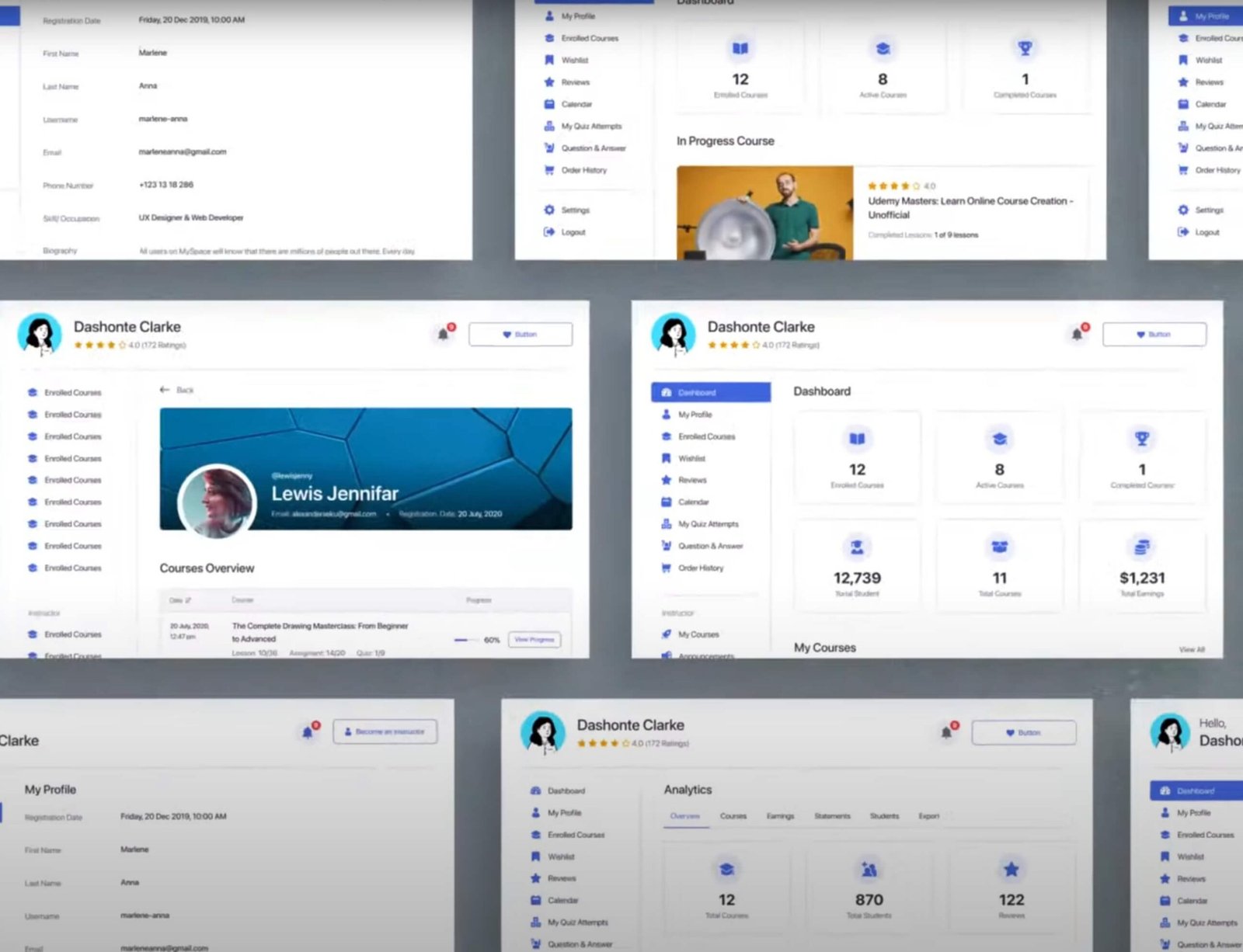This screenshot has height=952, width=1243.
Task: Click the rocket icon beside My Courses in the sidebar
Action: [x=666, y=634]
